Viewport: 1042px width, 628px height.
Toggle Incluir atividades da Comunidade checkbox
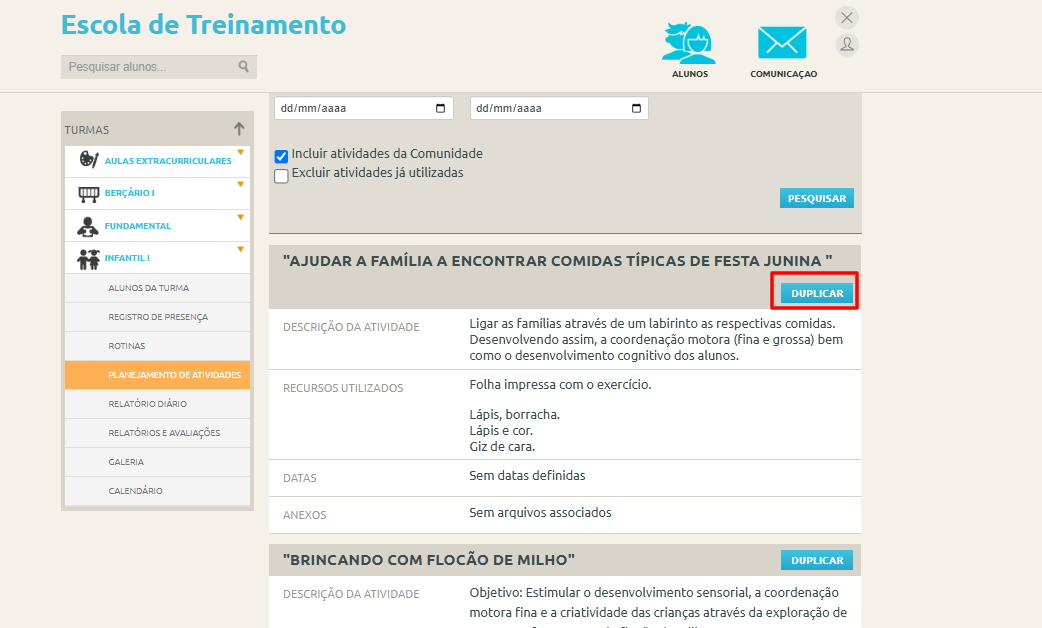click(281, 156)
